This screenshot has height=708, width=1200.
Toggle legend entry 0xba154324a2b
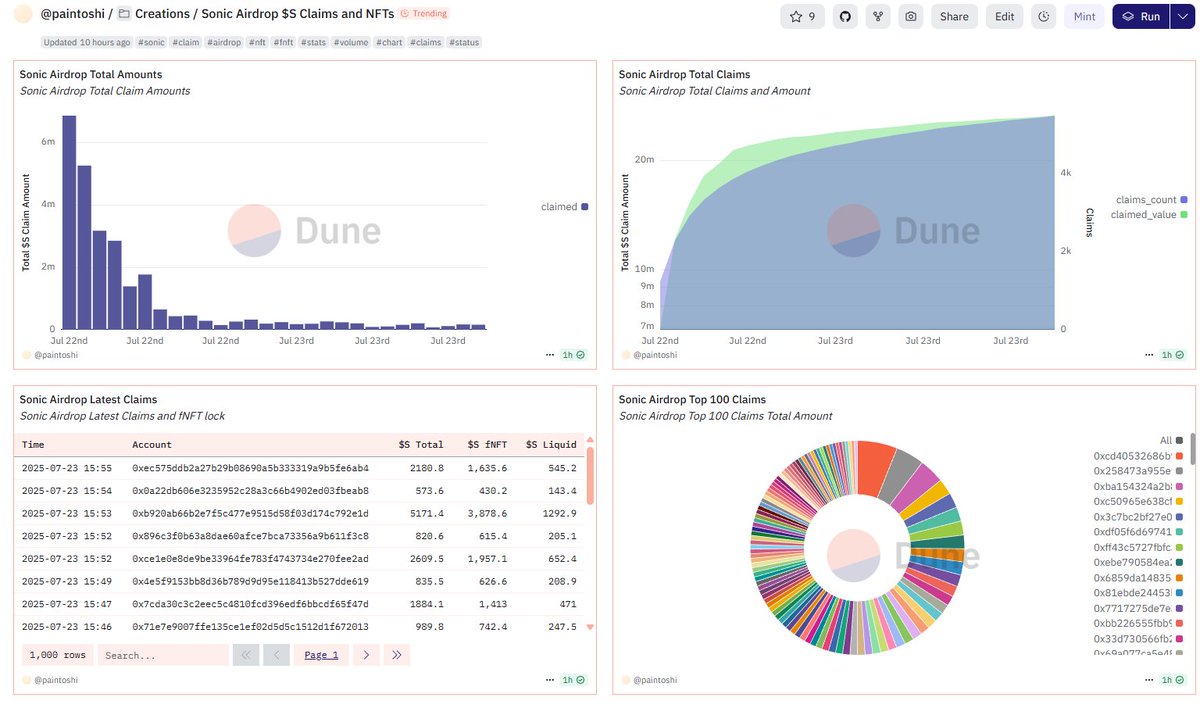coord(1139,486)
